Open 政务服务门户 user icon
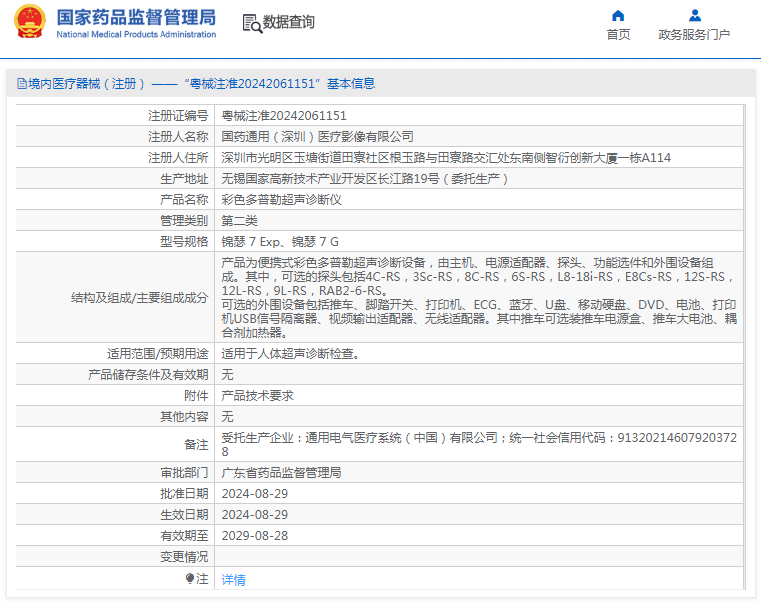Viewport: 761px width, 604px height. (x=695, y=16)
